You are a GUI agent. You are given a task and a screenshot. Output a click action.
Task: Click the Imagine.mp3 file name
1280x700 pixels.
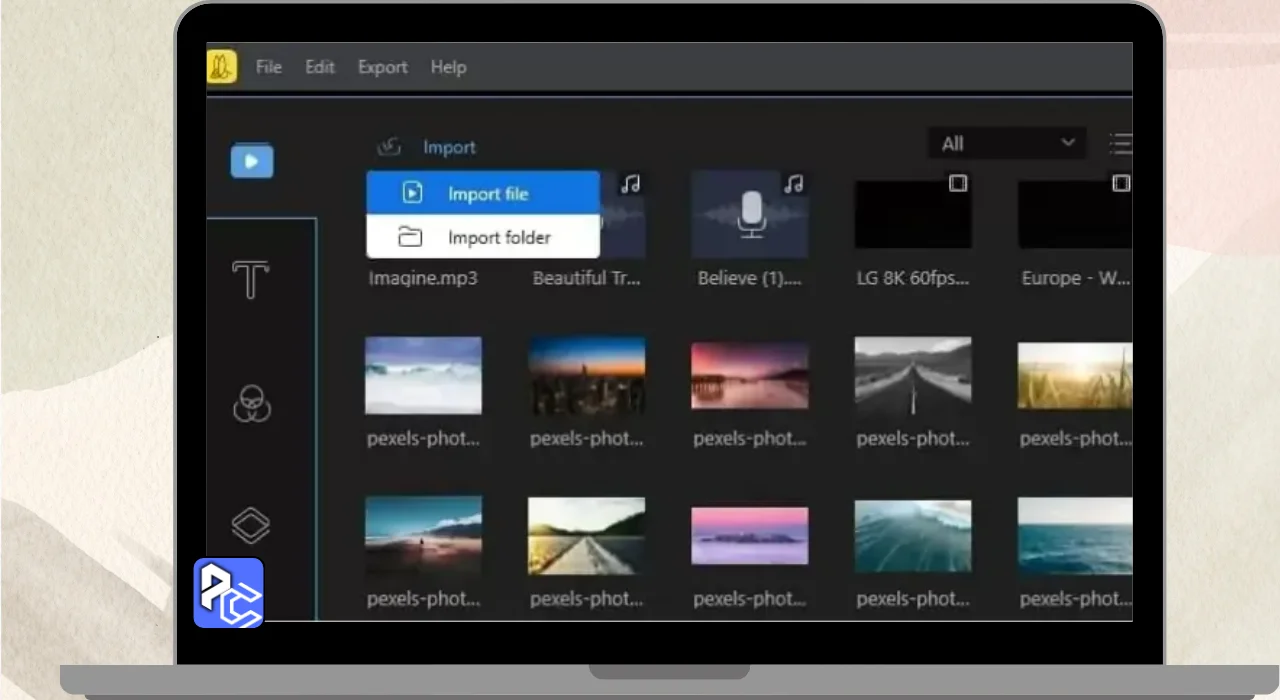(x=423, y=278)
